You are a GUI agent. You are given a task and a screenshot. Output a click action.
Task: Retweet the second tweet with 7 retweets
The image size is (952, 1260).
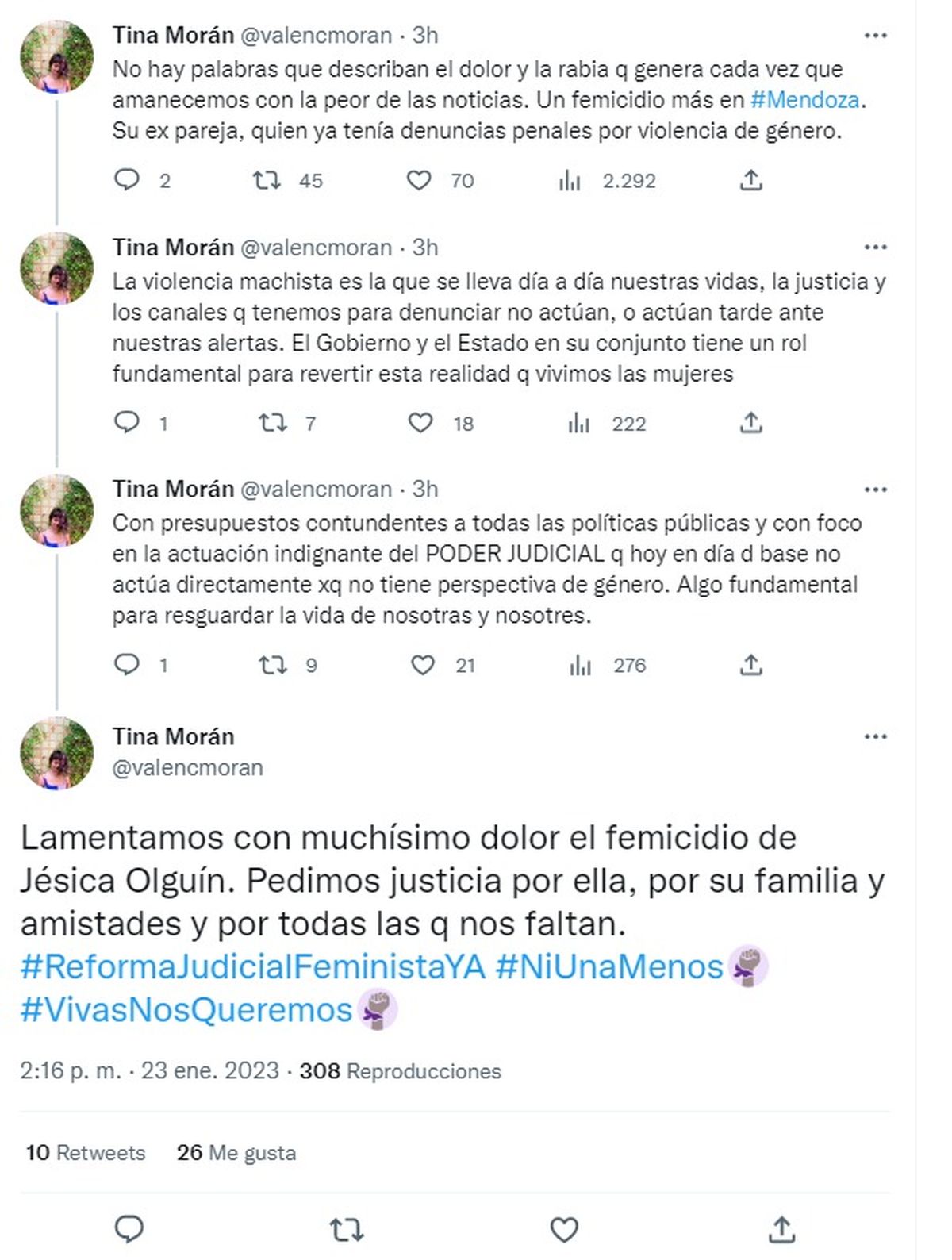point(273,423)
